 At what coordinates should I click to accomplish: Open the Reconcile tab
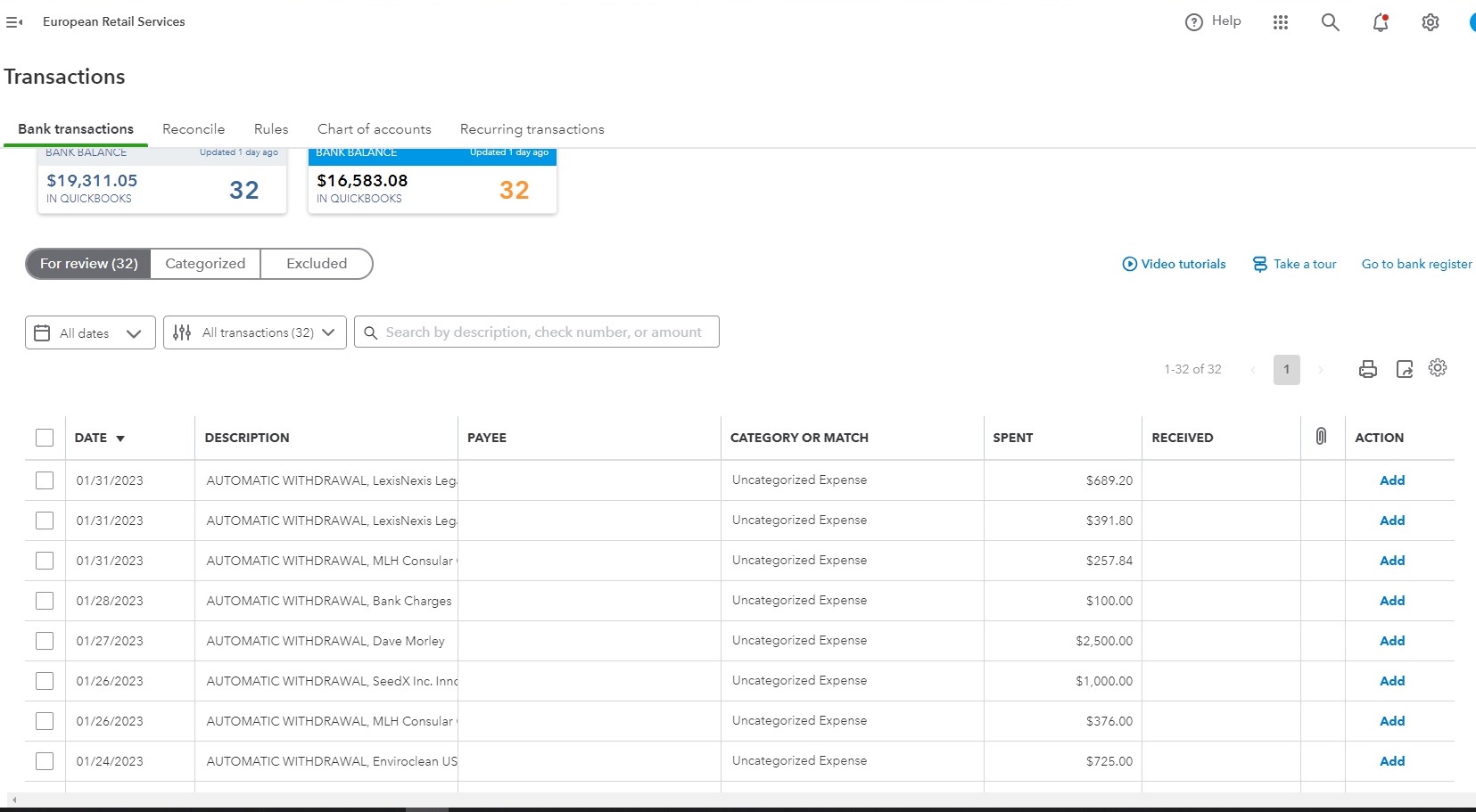[x=194, y=129]
